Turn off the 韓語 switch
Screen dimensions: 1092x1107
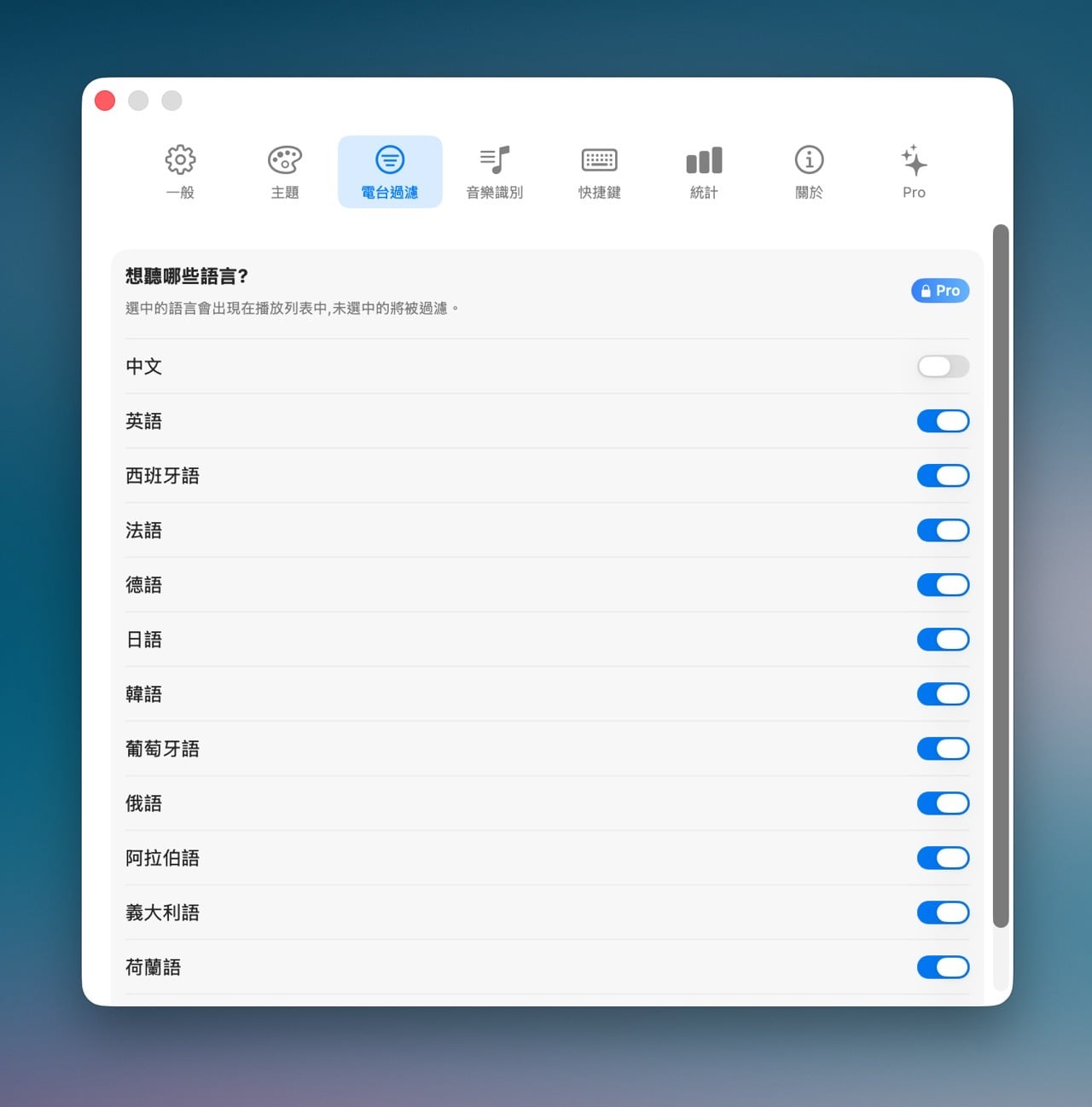click(944, 694)
